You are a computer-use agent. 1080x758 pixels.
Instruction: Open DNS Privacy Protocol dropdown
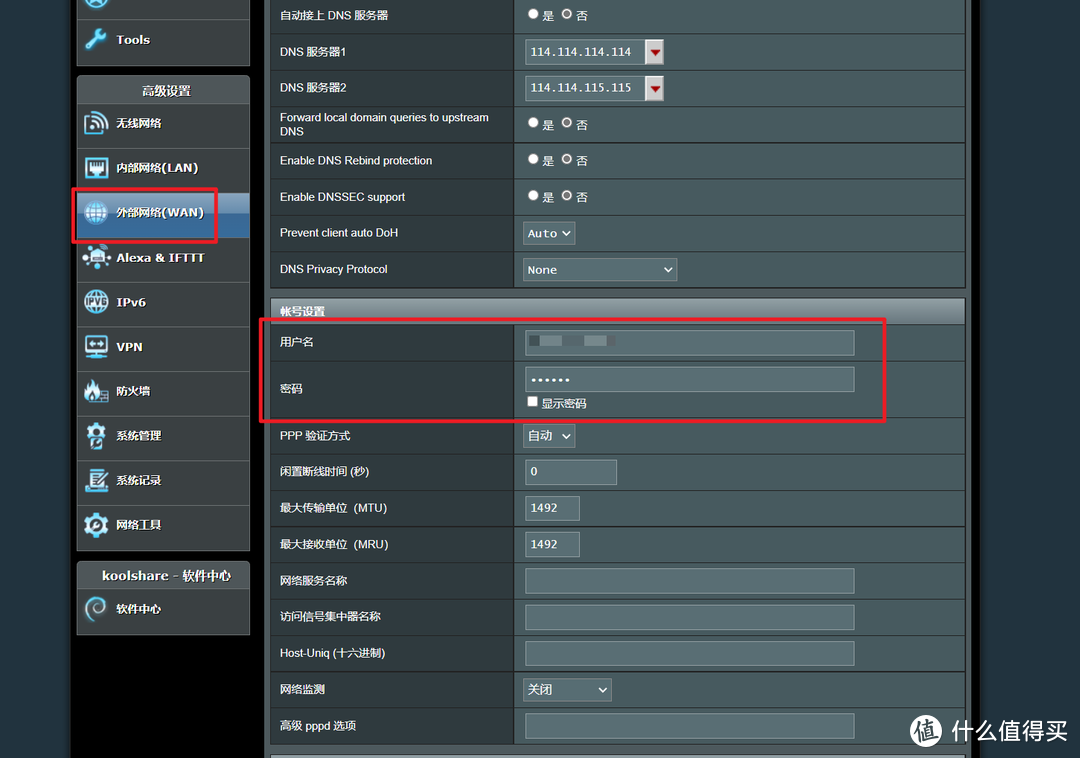[x=600, y=270]
